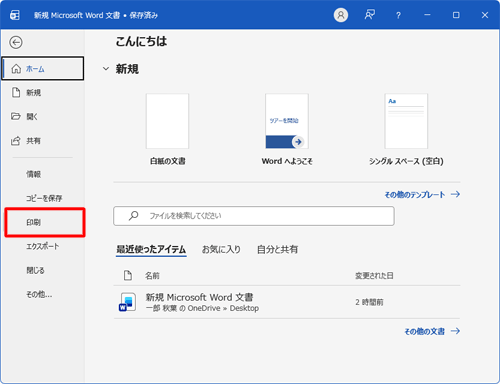Screen dimensions: 500x384
Task: Click the folder icon beside 開く
Action: point(16,116)
